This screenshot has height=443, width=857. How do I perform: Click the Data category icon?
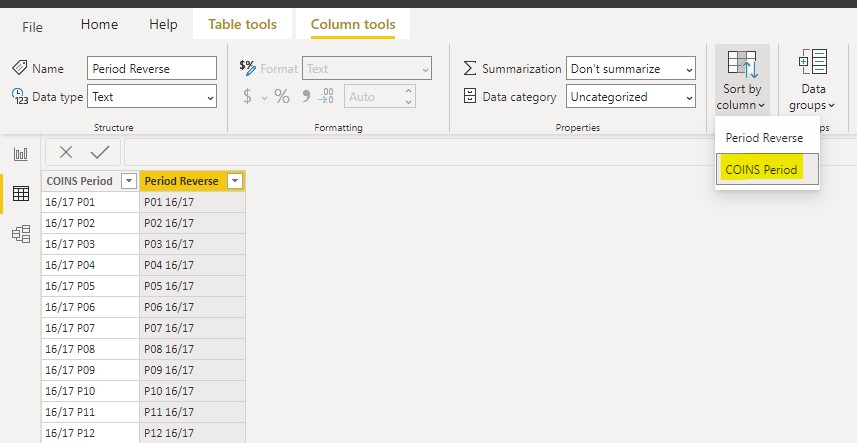click(469, 96)
